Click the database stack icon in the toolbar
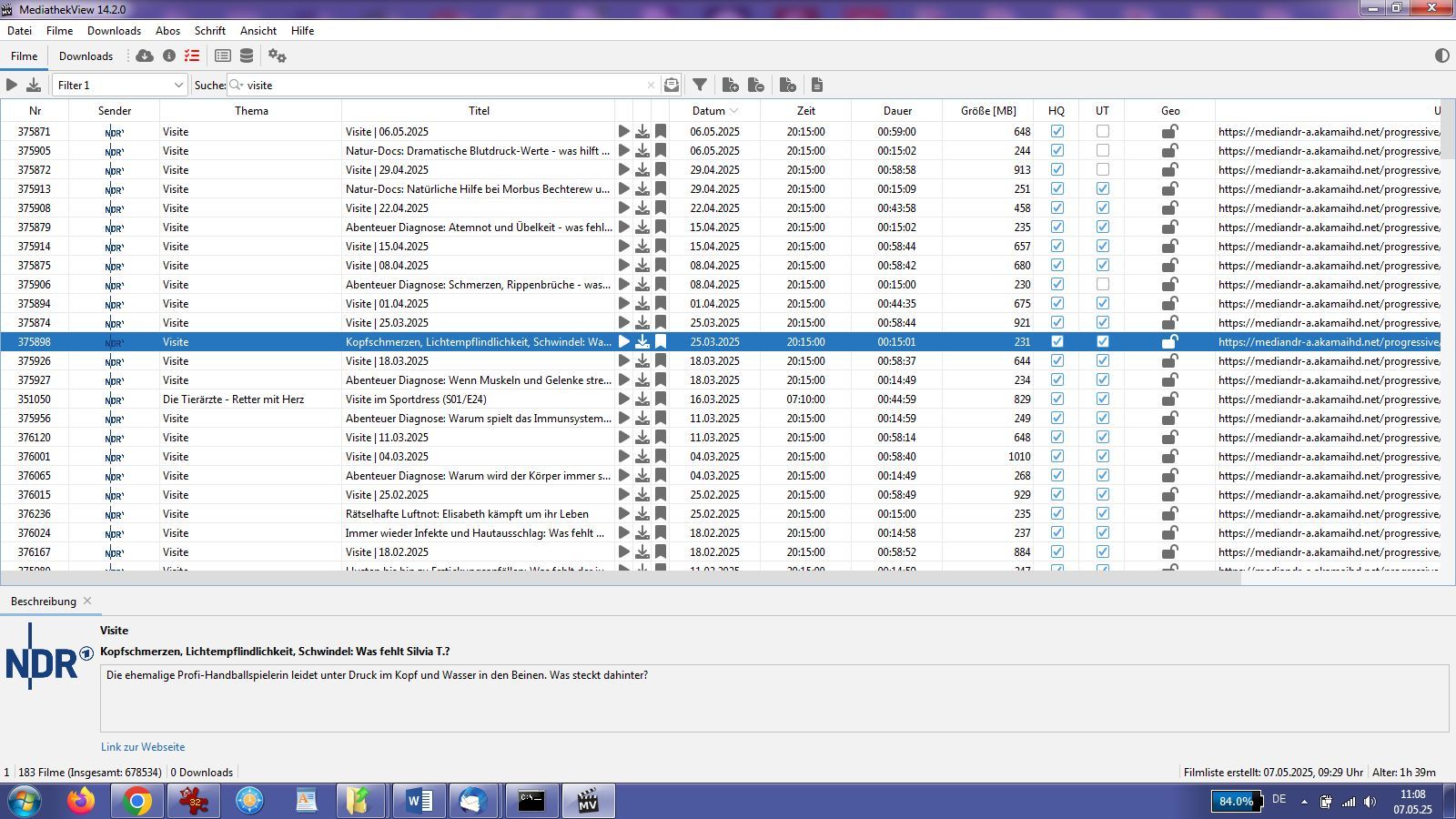Image resolution: width=1456 pixels, height=819 pixels. pos(247,56)
